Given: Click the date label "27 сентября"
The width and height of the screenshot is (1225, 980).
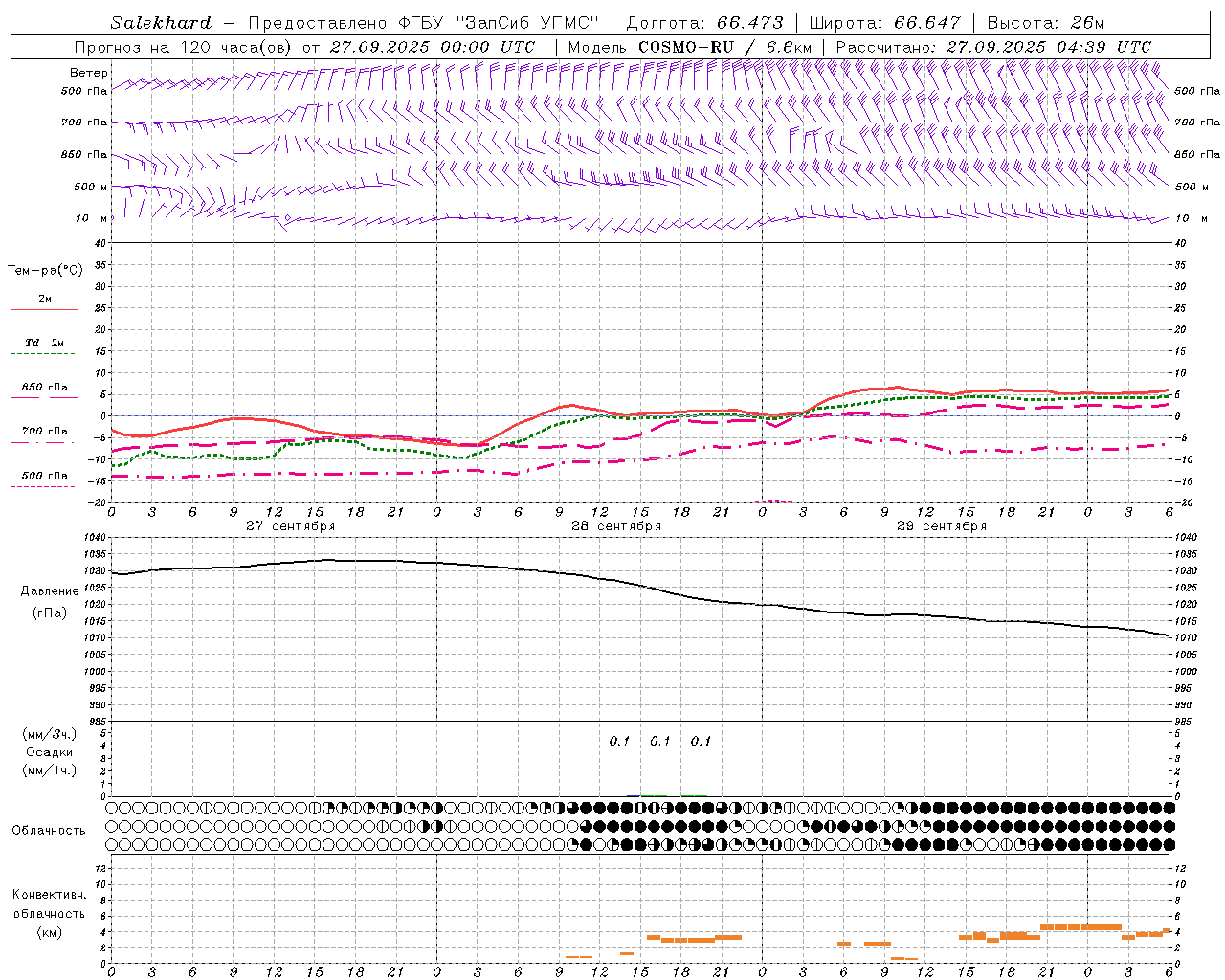Looking at the screenshot, I should pyautogui.click(x=291, y=526).
